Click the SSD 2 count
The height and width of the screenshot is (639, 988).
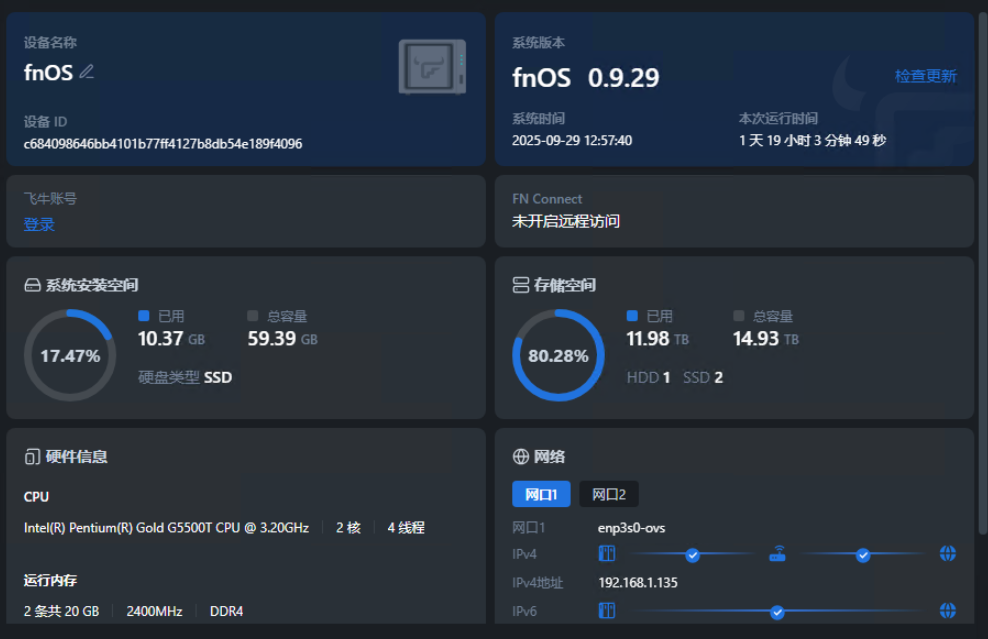coord(703,377)
